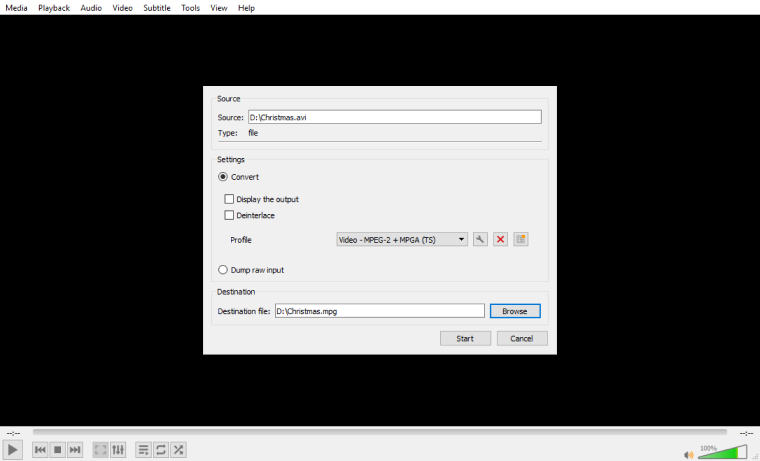The width and height of the screenshot is (760, 461).
Task: Enable the Deinterlace checkbox
Action: [x=229, y=215]
